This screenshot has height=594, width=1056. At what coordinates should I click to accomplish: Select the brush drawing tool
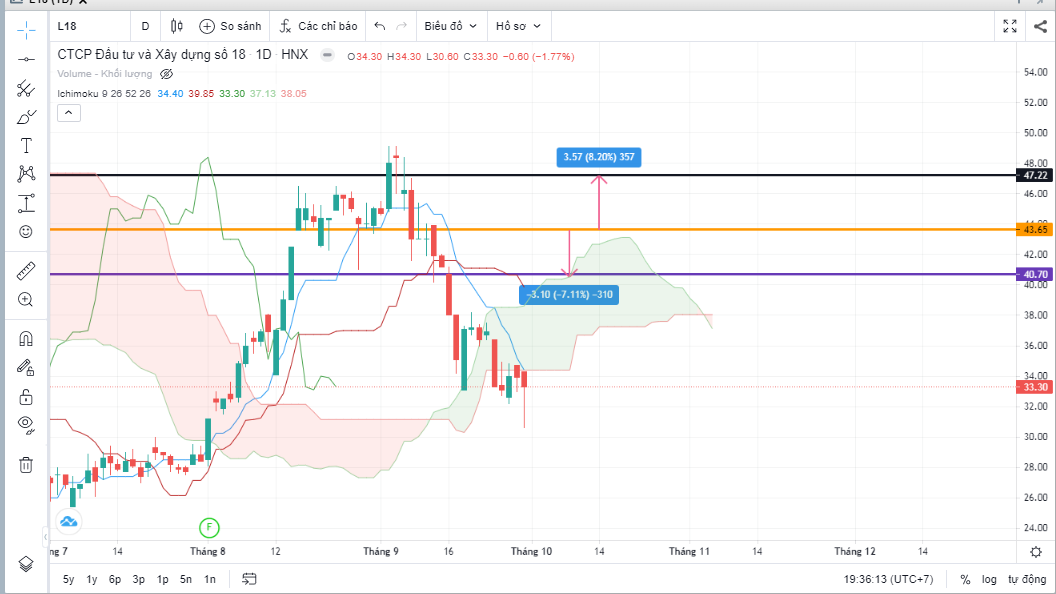[x=26, y=117]
